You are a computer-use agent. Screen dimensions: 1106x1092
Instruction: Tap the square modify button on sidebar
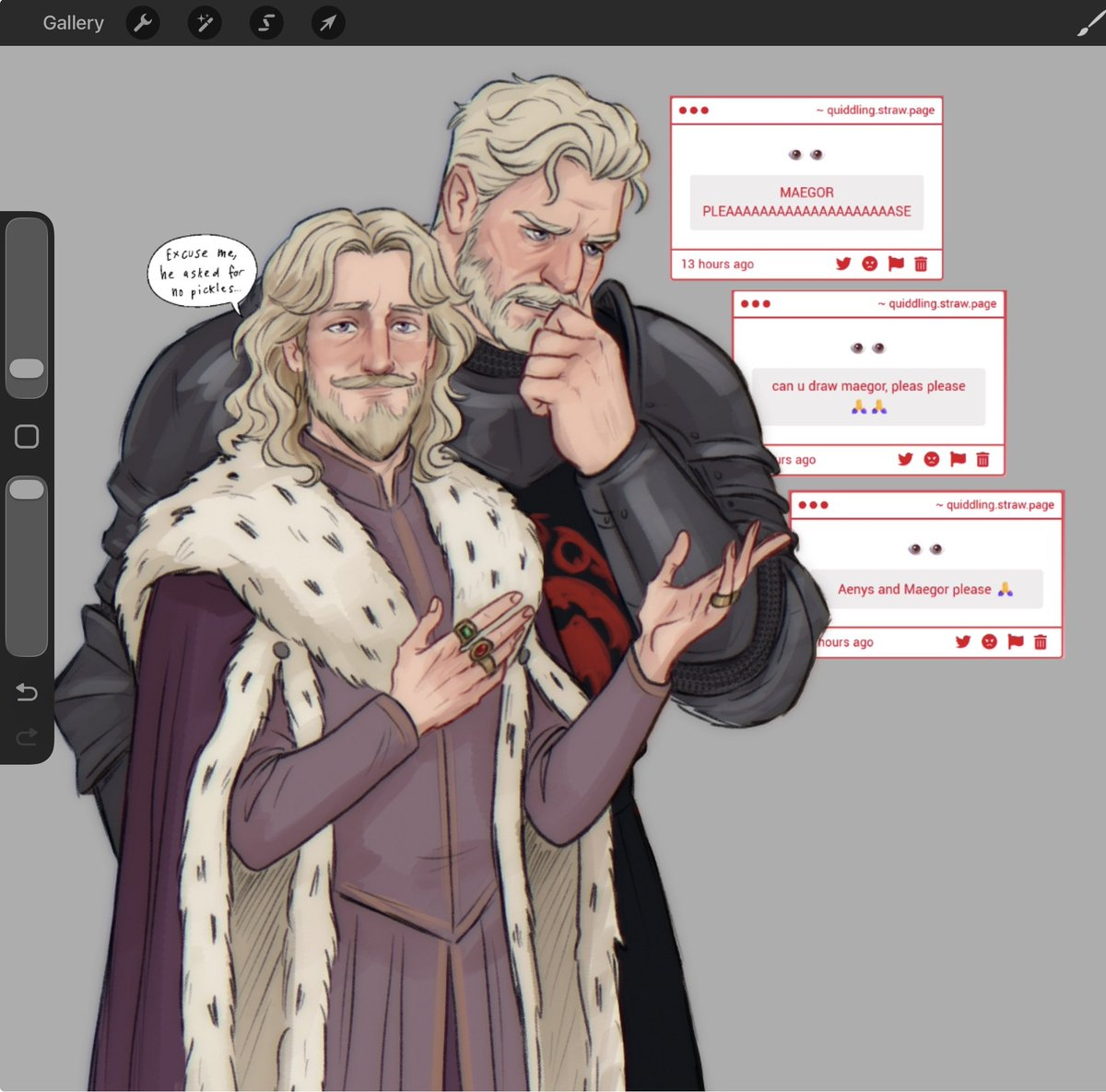click(27, 437)
